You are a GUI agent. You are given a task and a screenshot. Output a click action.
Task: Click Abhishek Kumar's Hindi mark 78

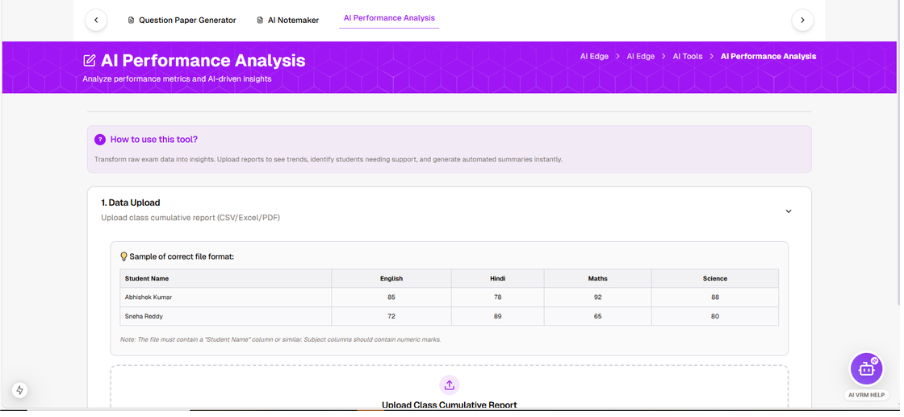[x=498, y=298]
